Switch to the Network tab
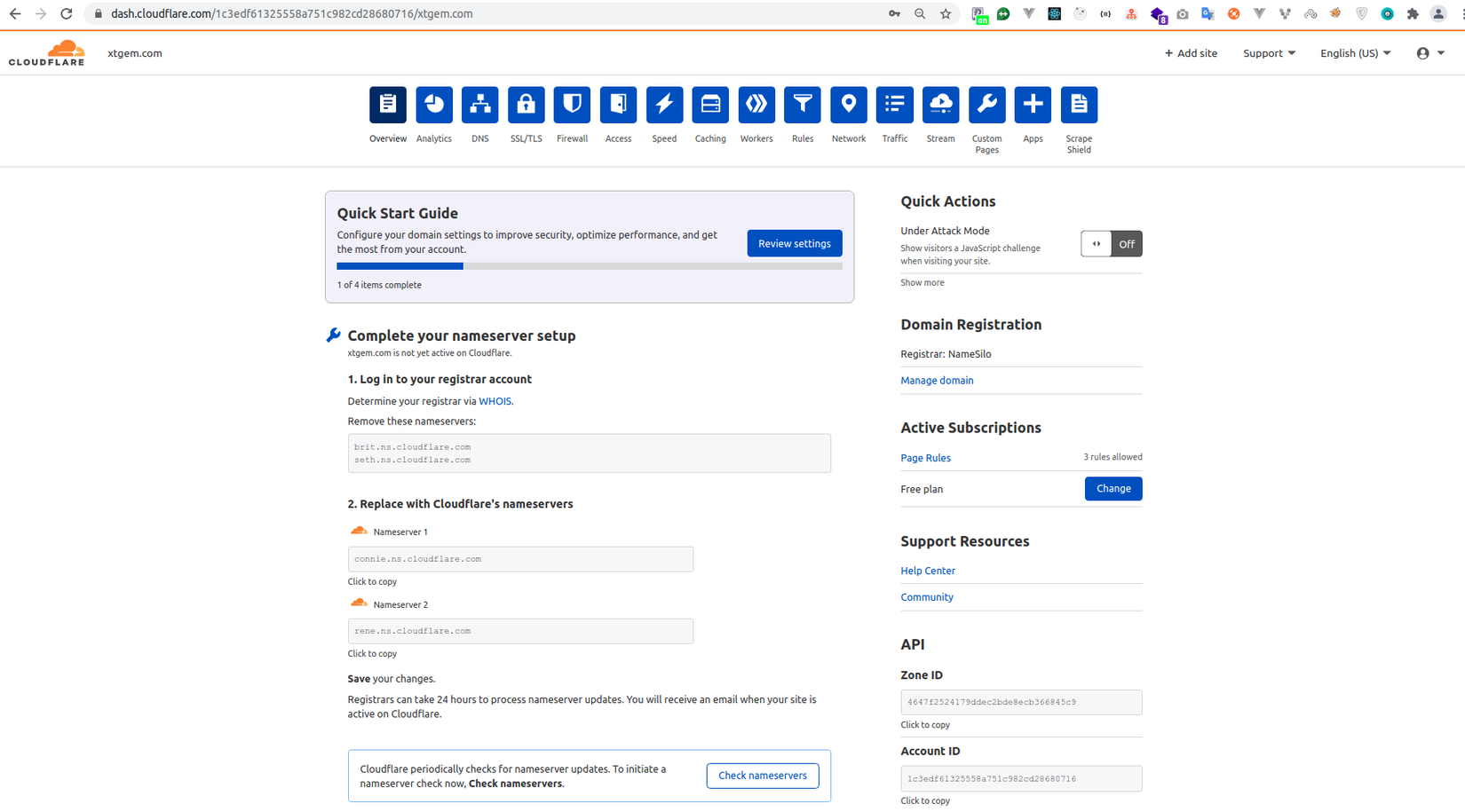 848,105
